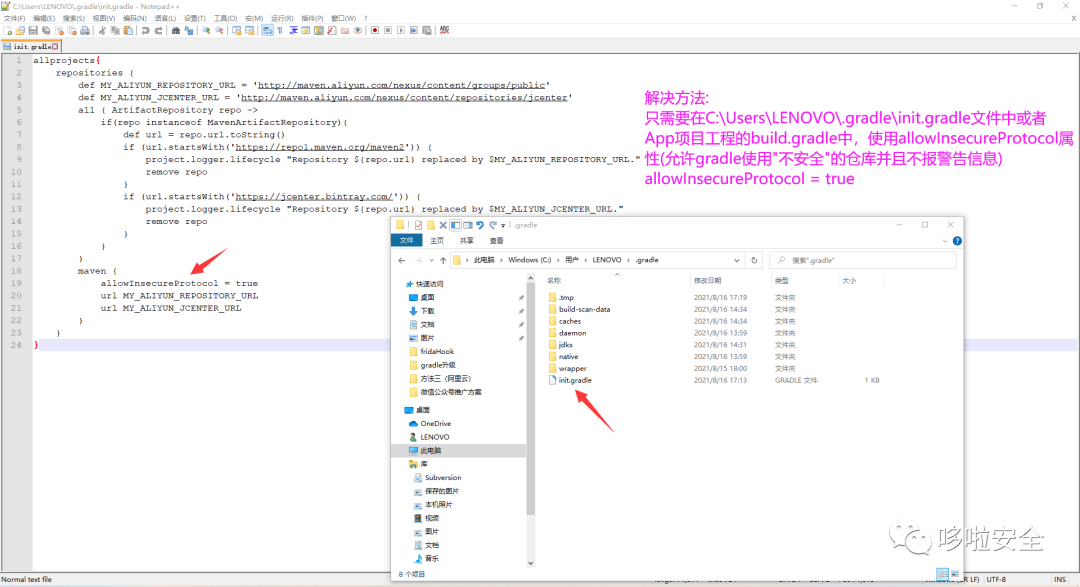Click Explorer back navigation arrow
Viewport: 1080px width, 587px height.
402,260
